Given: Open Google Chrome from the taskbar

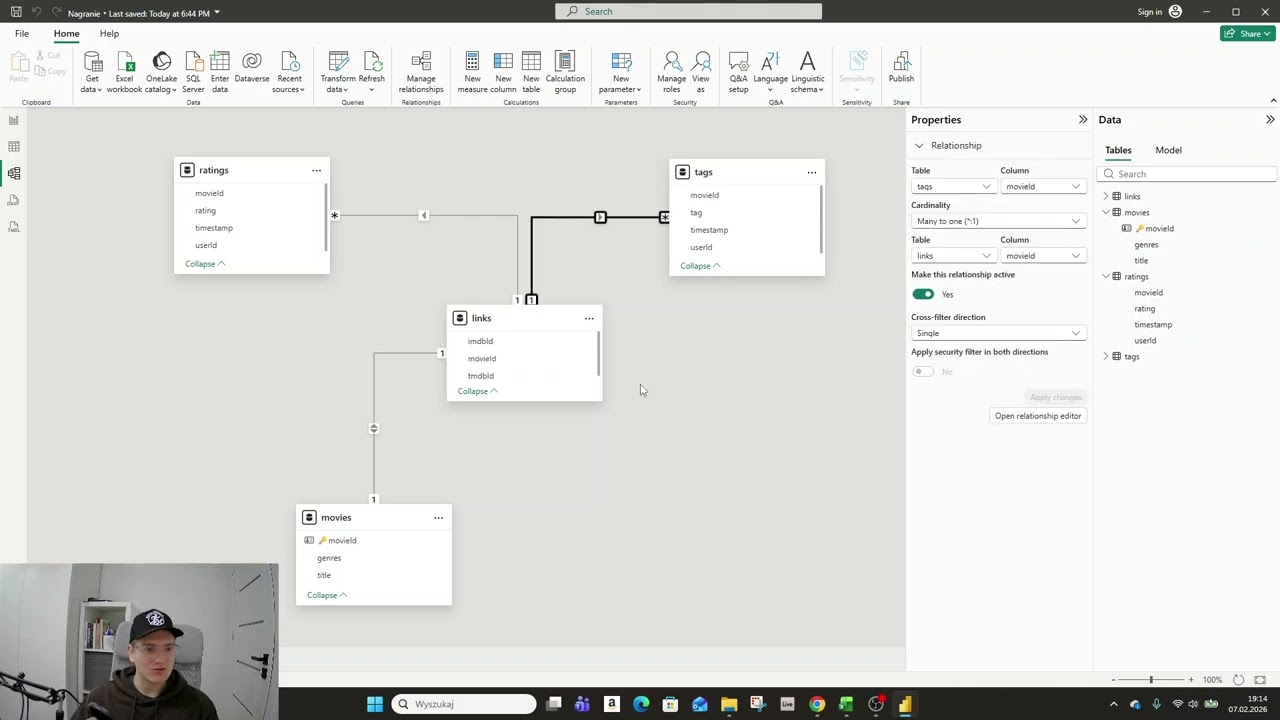Looking at the screenshot, I should click(x=817, y=704).
